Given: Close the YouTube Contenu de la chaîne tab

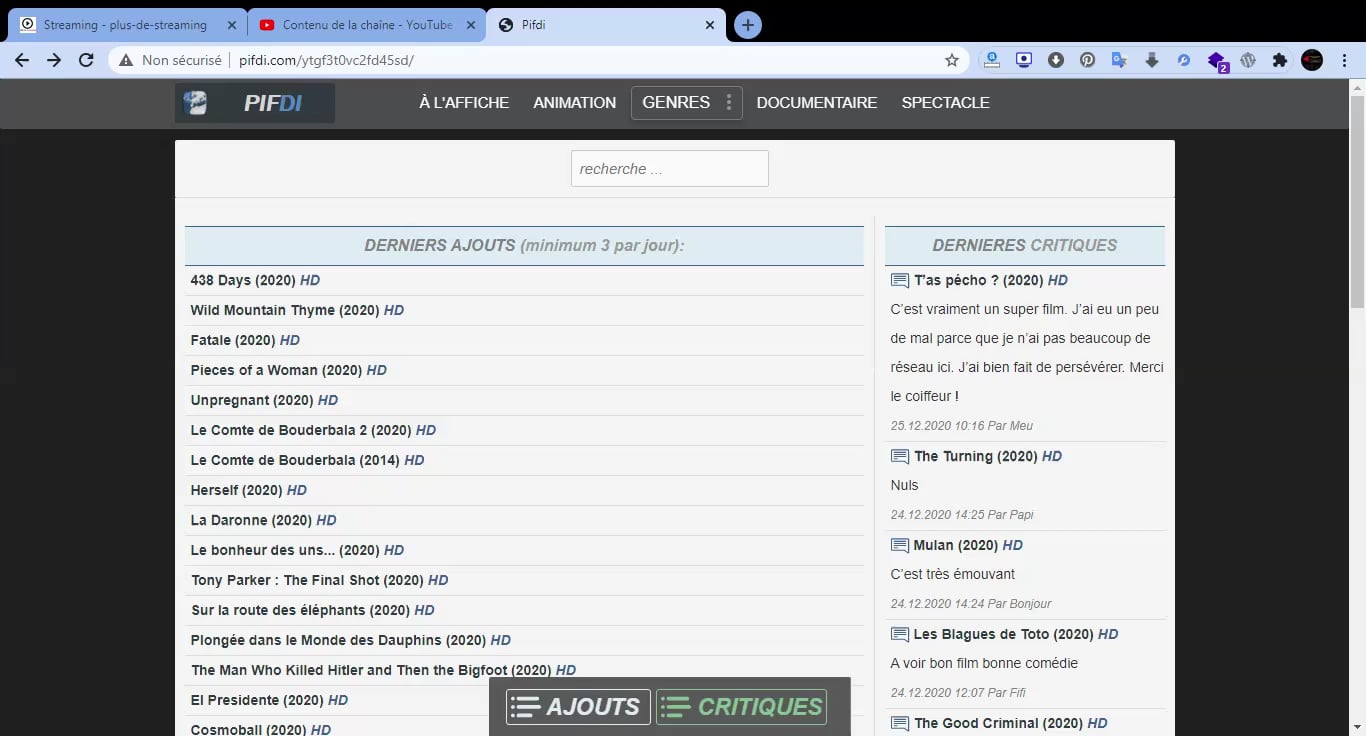Looking at the screenshot, I should coord(471,25).
